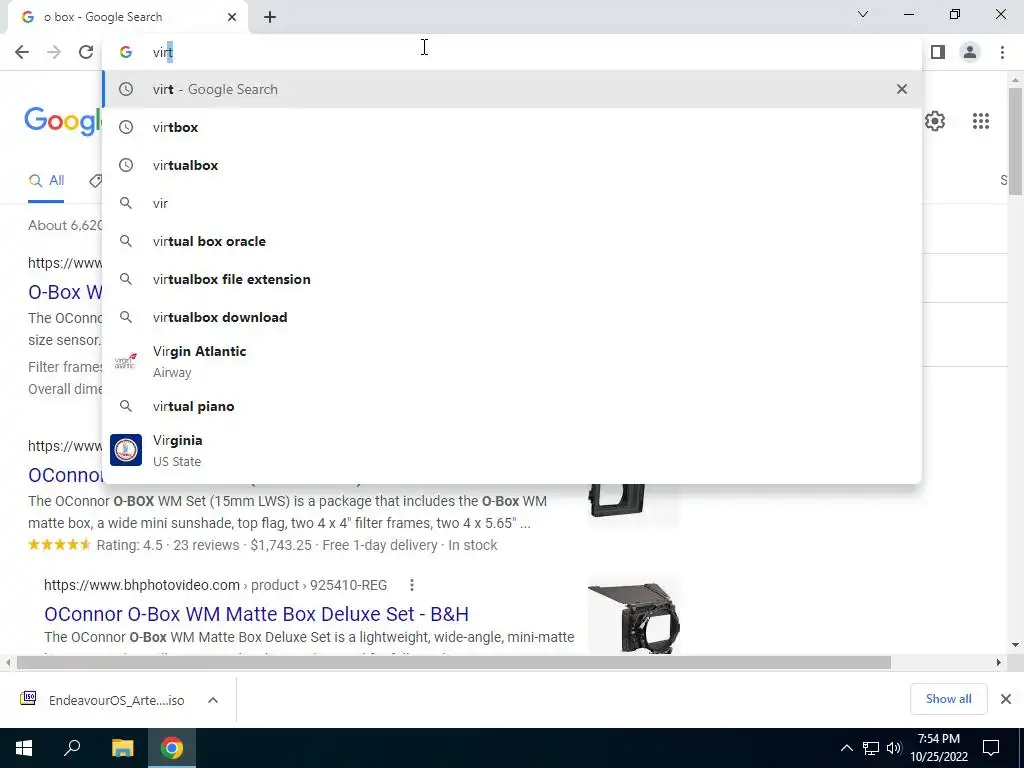The width and height of the screenshot is (1024, 768).
Task: Open the downloaded EndeavourOS_Arte....iso file
Action: click(103, 700)
